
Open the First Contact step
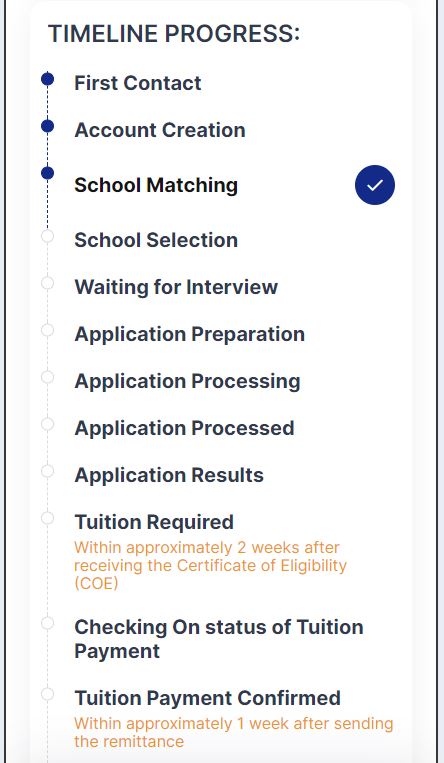pos(138,83)
